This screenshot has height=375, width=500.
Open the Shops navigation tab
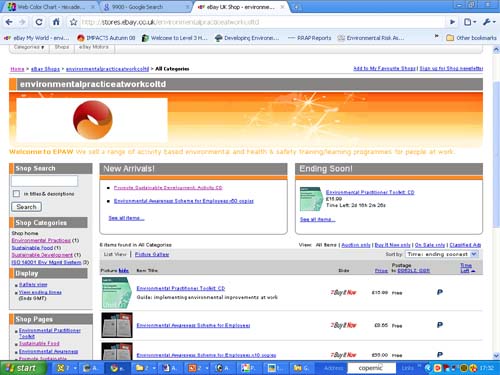[x=62, y=47]
